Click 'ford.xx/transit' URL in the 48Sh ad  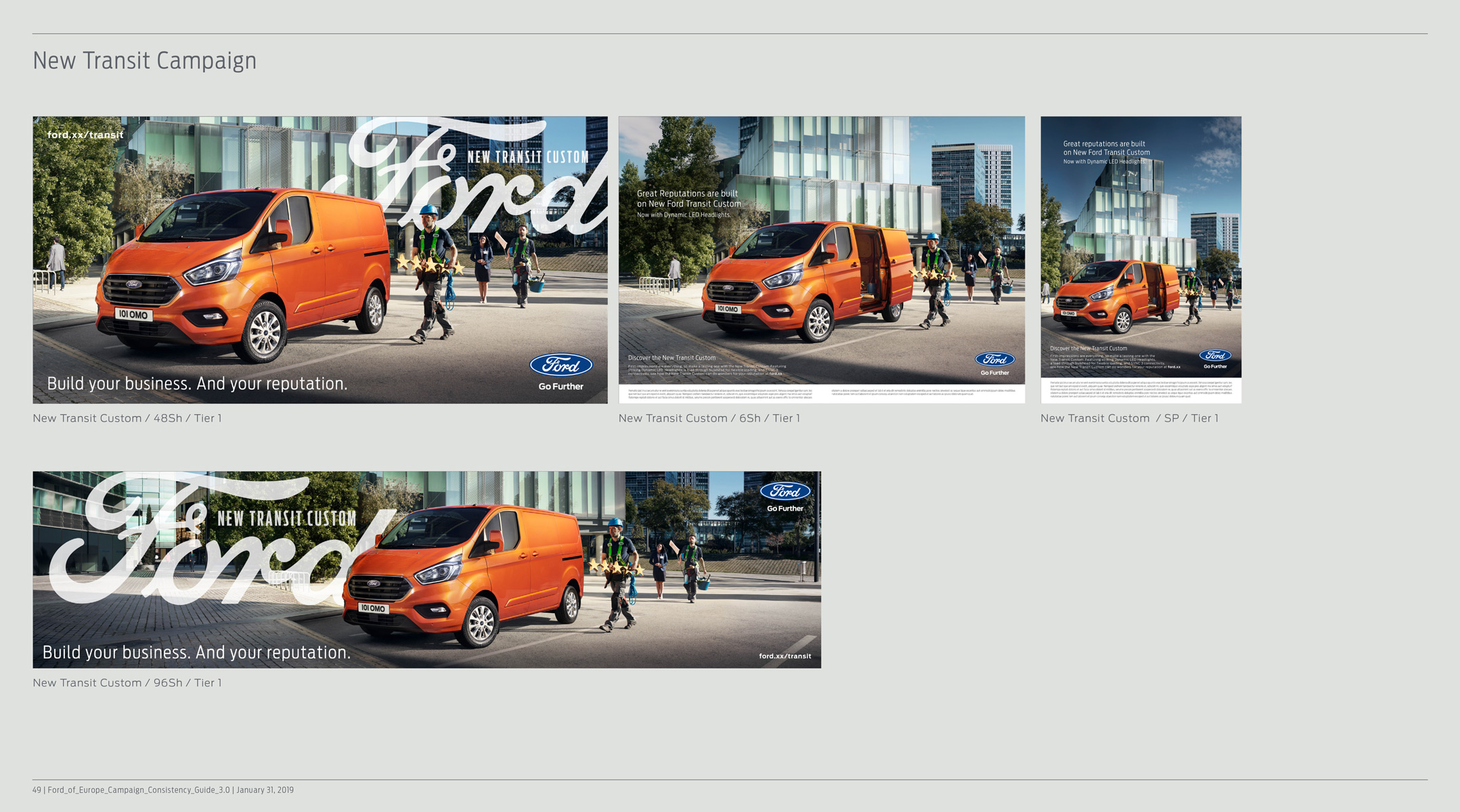pos(85,135)
